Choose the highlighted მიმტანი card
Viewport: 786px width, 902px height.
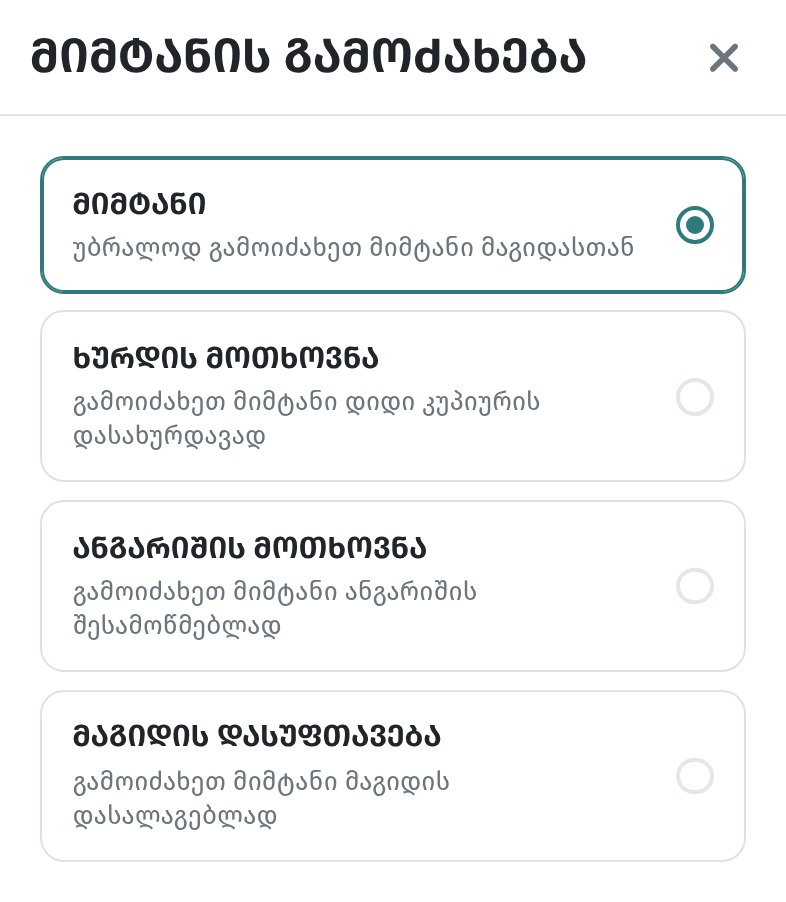coord(393,225)
